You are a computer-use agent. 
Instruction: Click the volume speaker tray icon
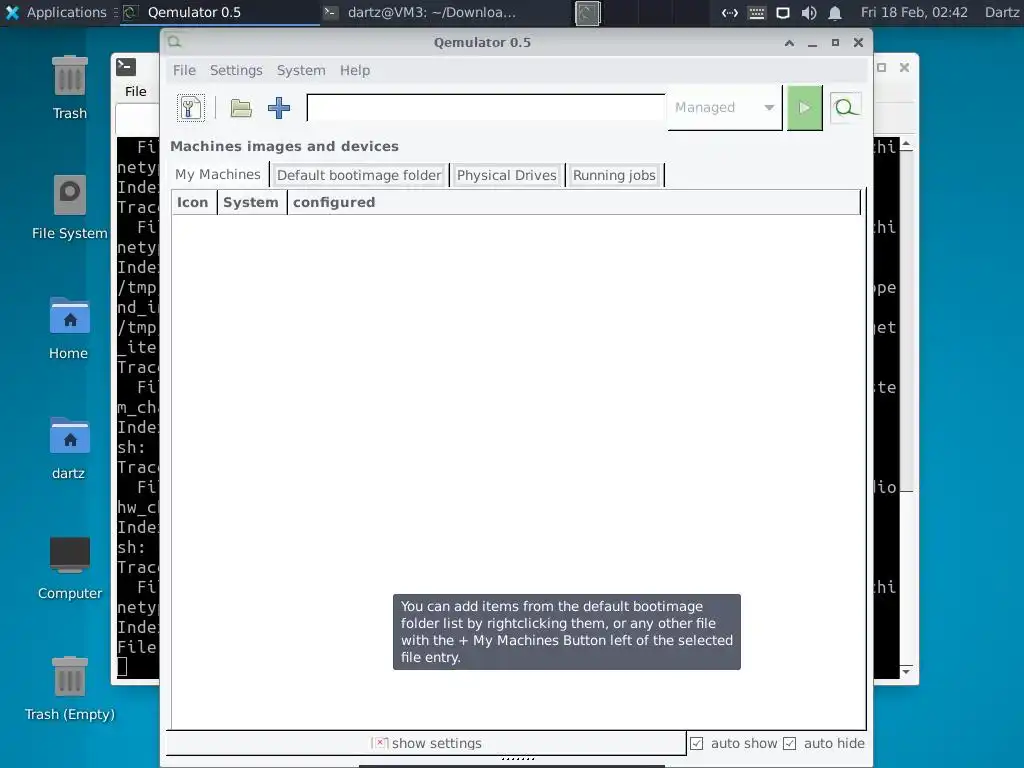point(808,13)
